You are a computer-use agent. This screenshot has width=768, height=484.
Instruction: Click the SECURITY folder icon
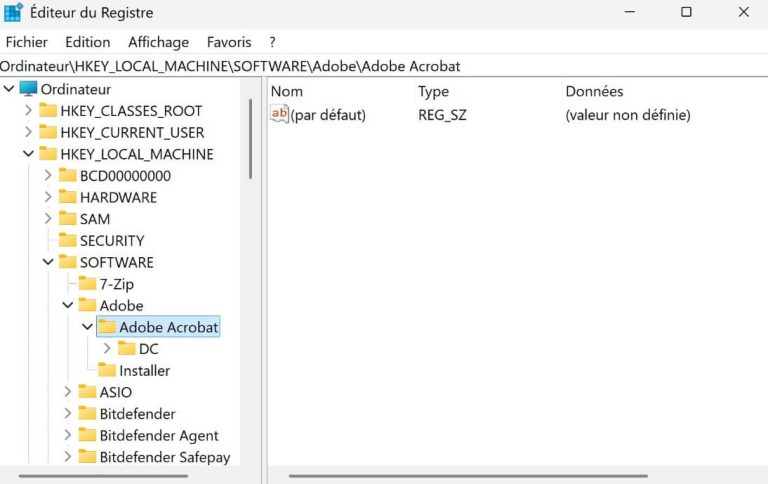click(x=68, y=240)
